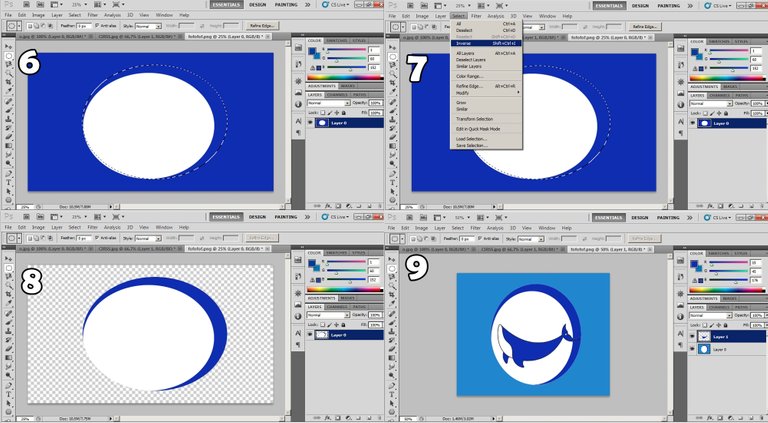Show more workspaces chevron in screenshot 7
Image resolution: width=768 pixels, height=423 pixels.
[x=690, y=5]
